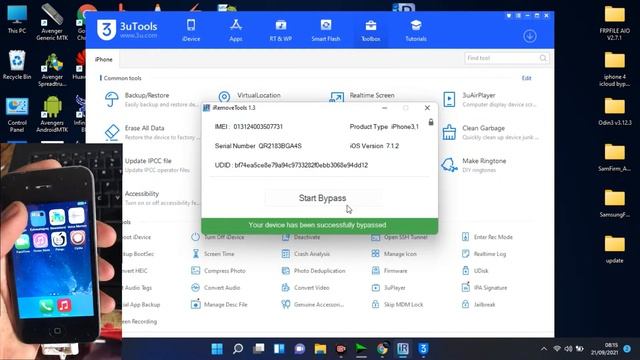Open the Apps tab in 3uTools
Screen dimensions: 640x360
tap(236, 30)
